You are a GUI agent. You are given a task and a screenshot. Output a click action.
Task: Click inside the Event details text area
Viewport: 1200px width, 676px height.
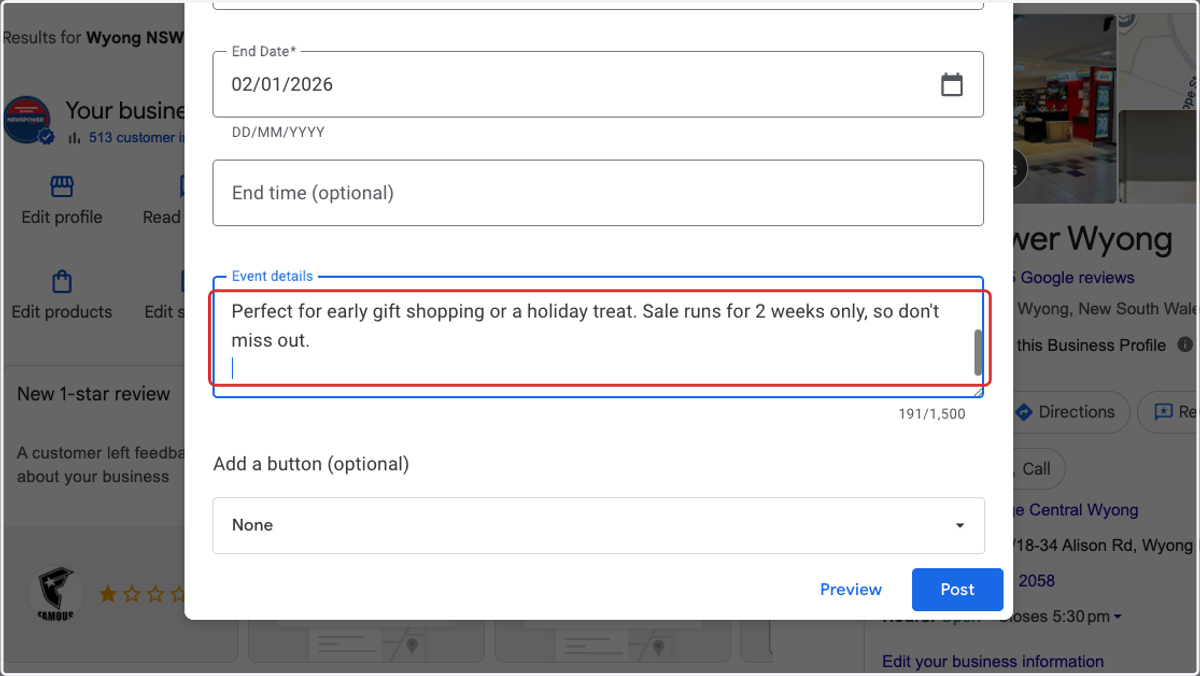(598, 339)
